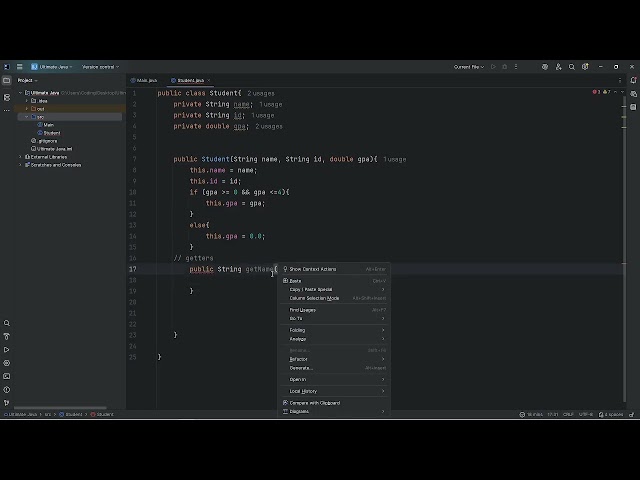Viewport: 640px width, 480px height.
Task: Open the Current File run configuration dropdown
Action: point(469,67)
